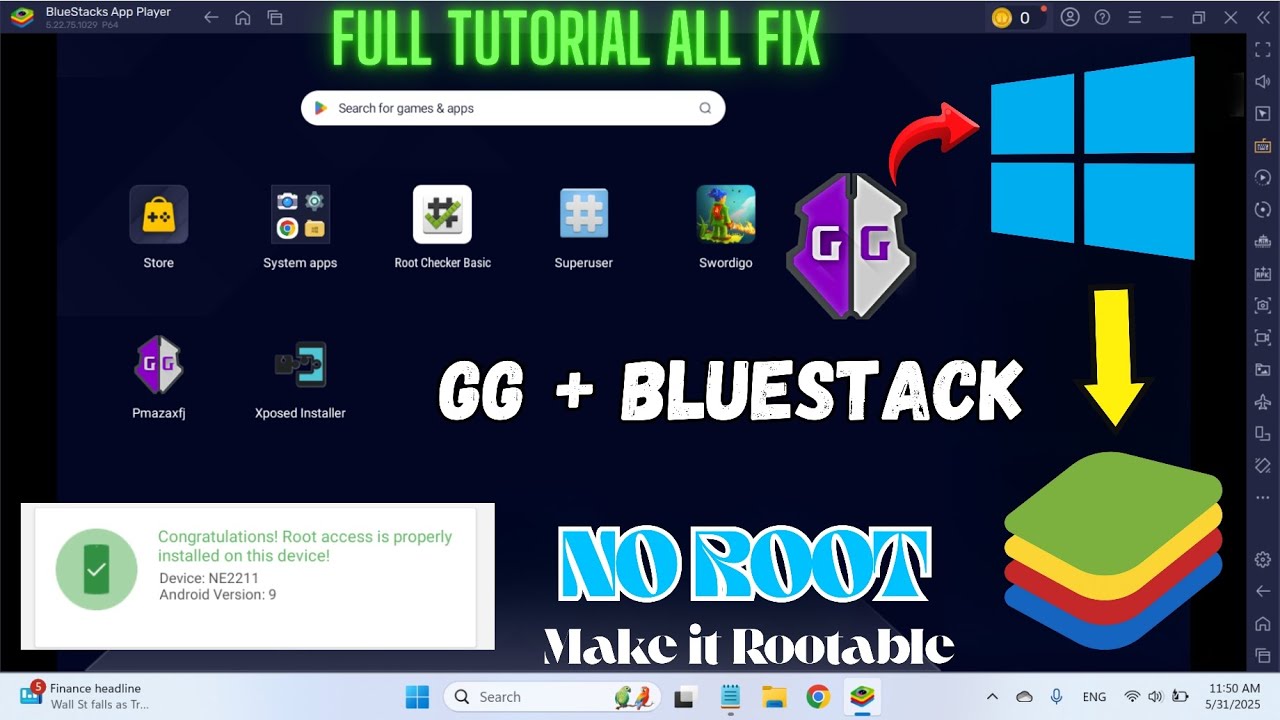1280x720 pixels.
Task: Open Google Chrome from the taskbar
Action: coord(818,697)
